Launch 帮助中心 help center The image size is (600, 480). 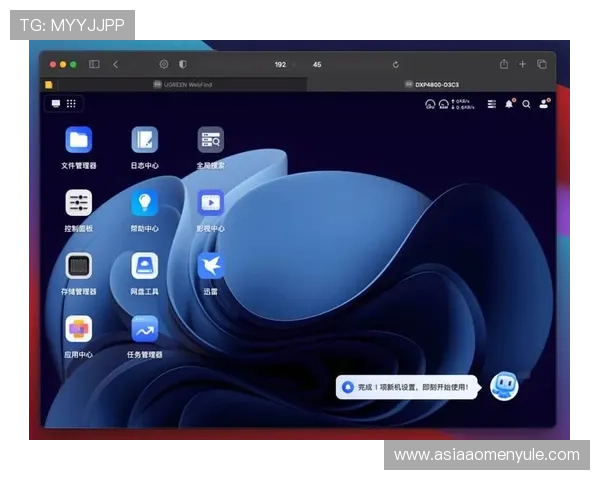pyautogui.click(x=144, y=204)
